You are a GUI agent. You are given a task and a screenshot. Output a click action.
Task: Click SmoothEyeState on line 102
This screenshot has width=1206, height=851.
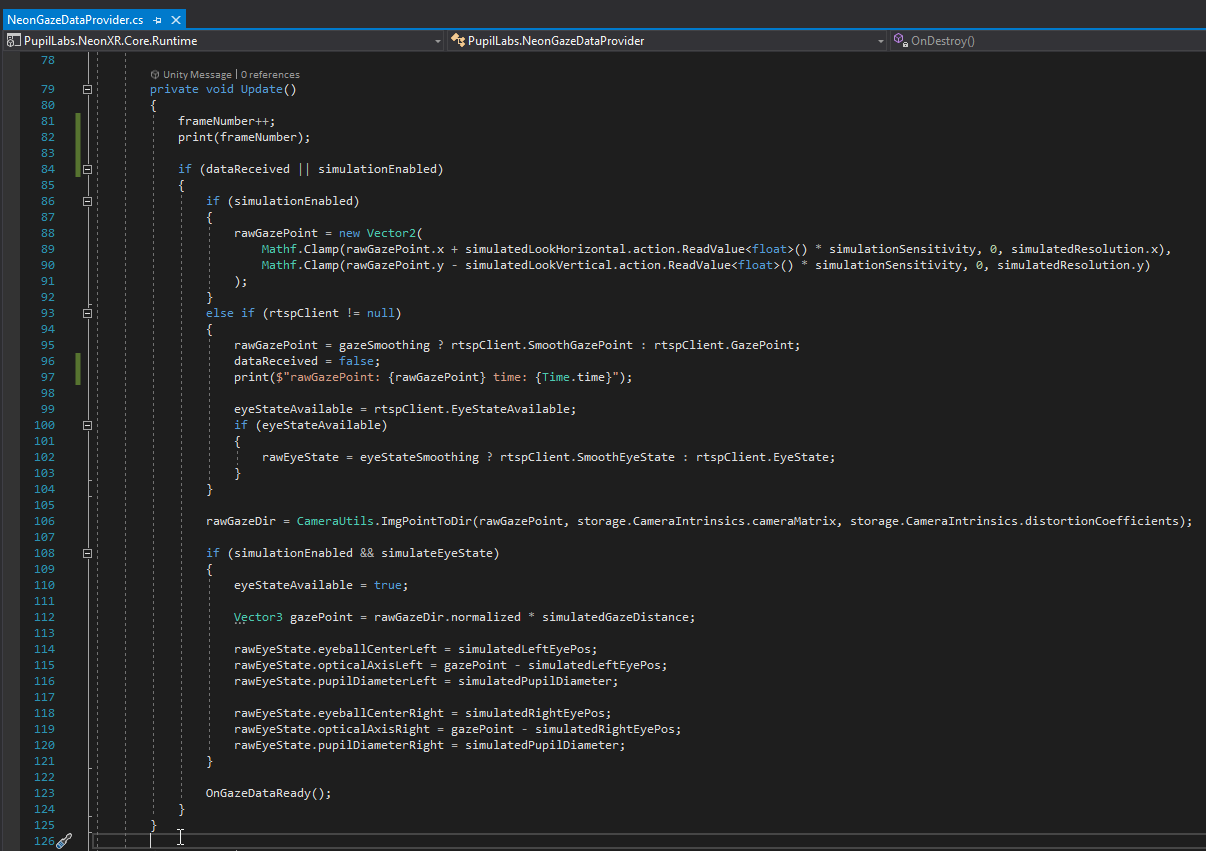tap(625, 457)
